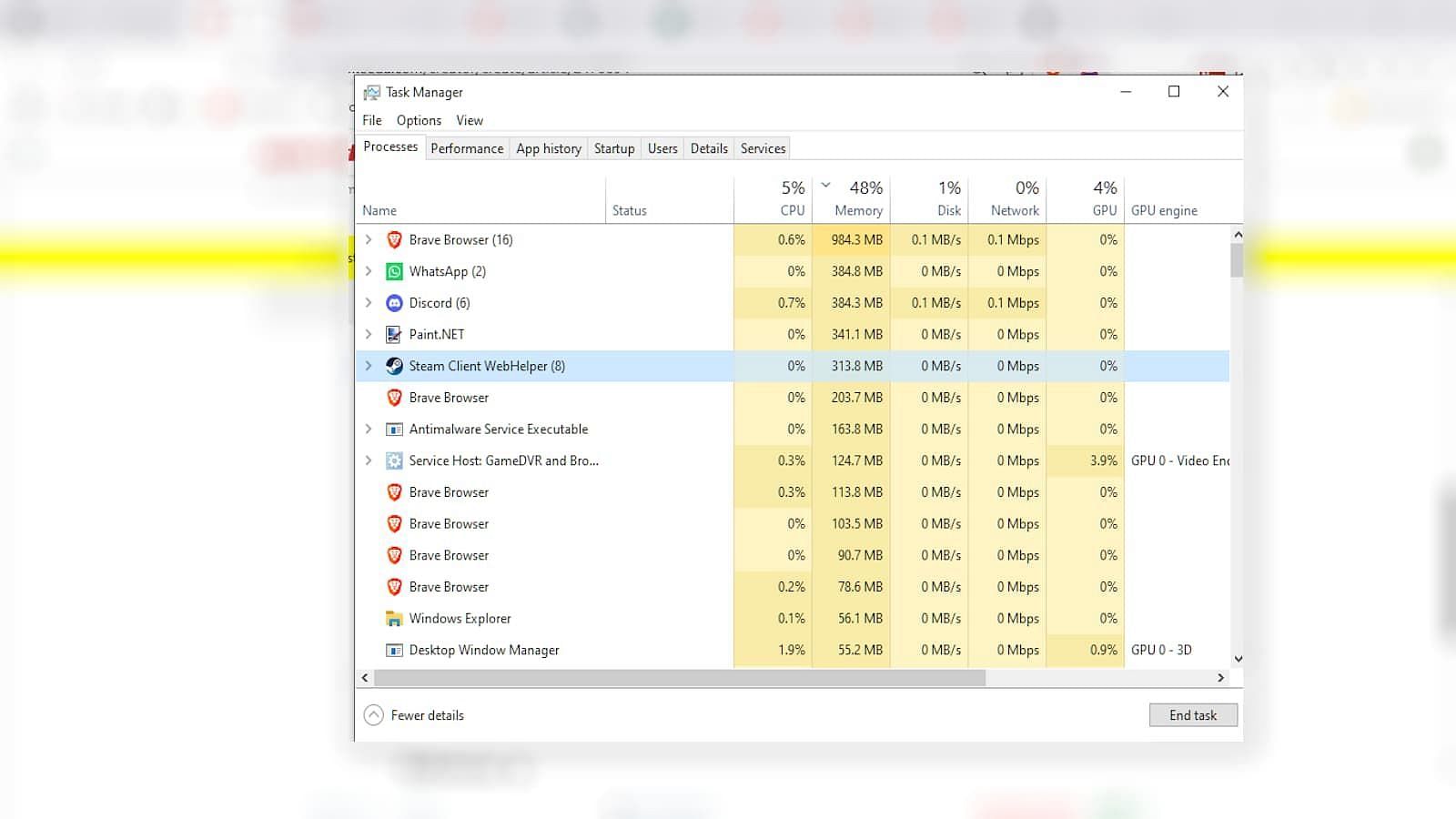Sort by the Network column header
Image resolution: width=1456 pixels, height=819 pixels.
tap(1007, 200)
